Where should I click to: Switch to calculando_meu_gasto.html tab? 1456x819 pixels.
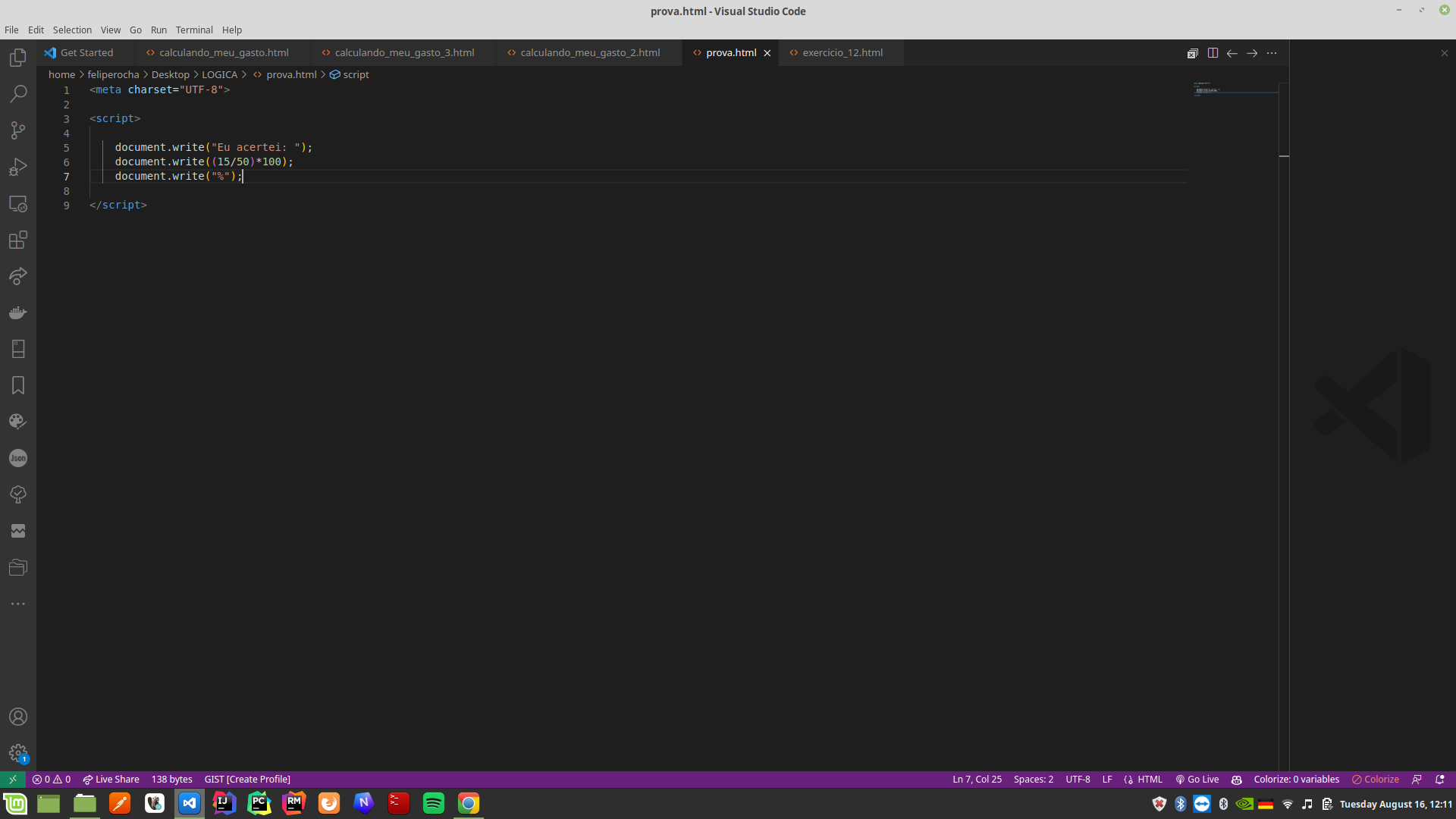223,53
